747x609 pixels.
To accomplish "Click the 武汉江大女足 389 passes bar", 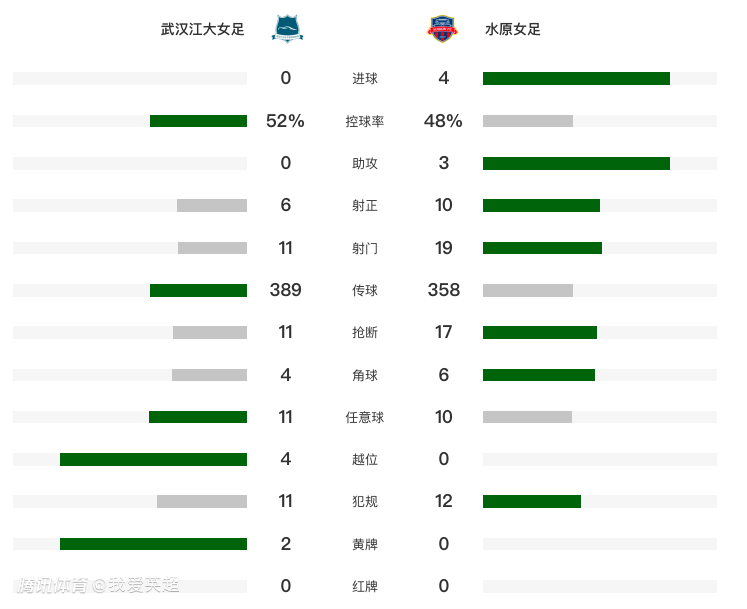I will [198, 290].
